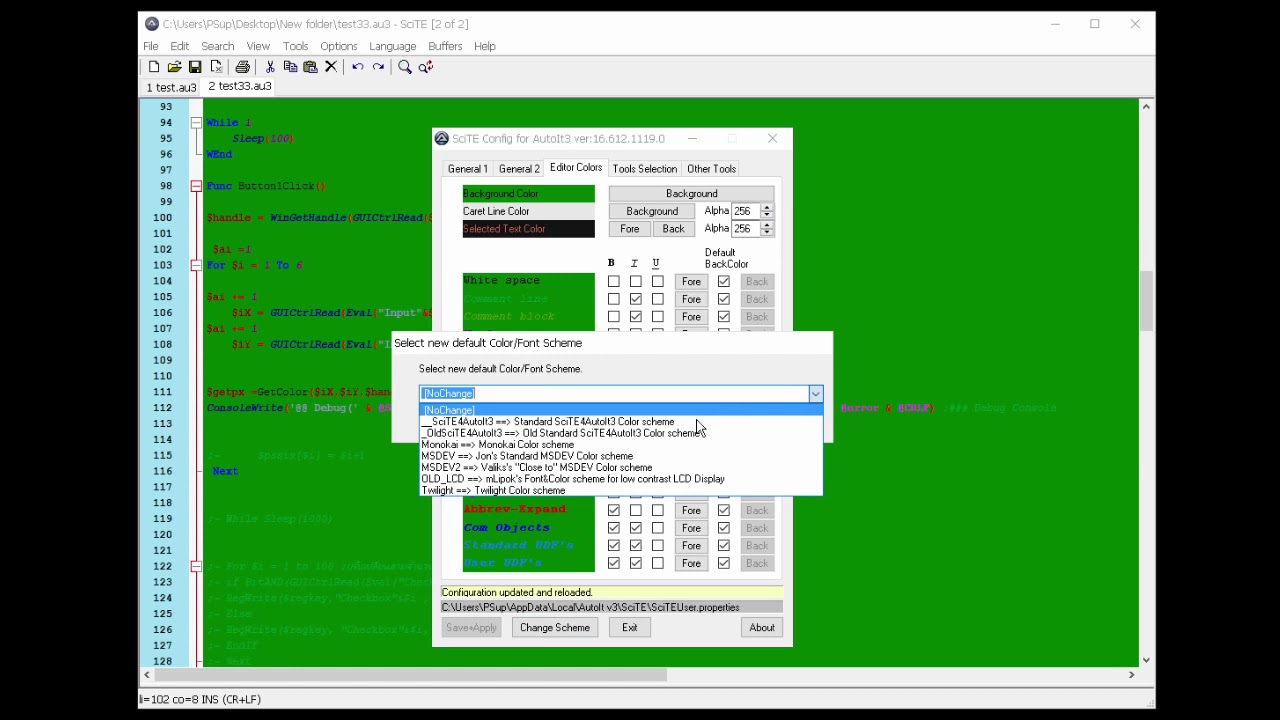This screenshot has height=720, width=1280.
Task: Click the Open file folder icon
Action: 174,67
